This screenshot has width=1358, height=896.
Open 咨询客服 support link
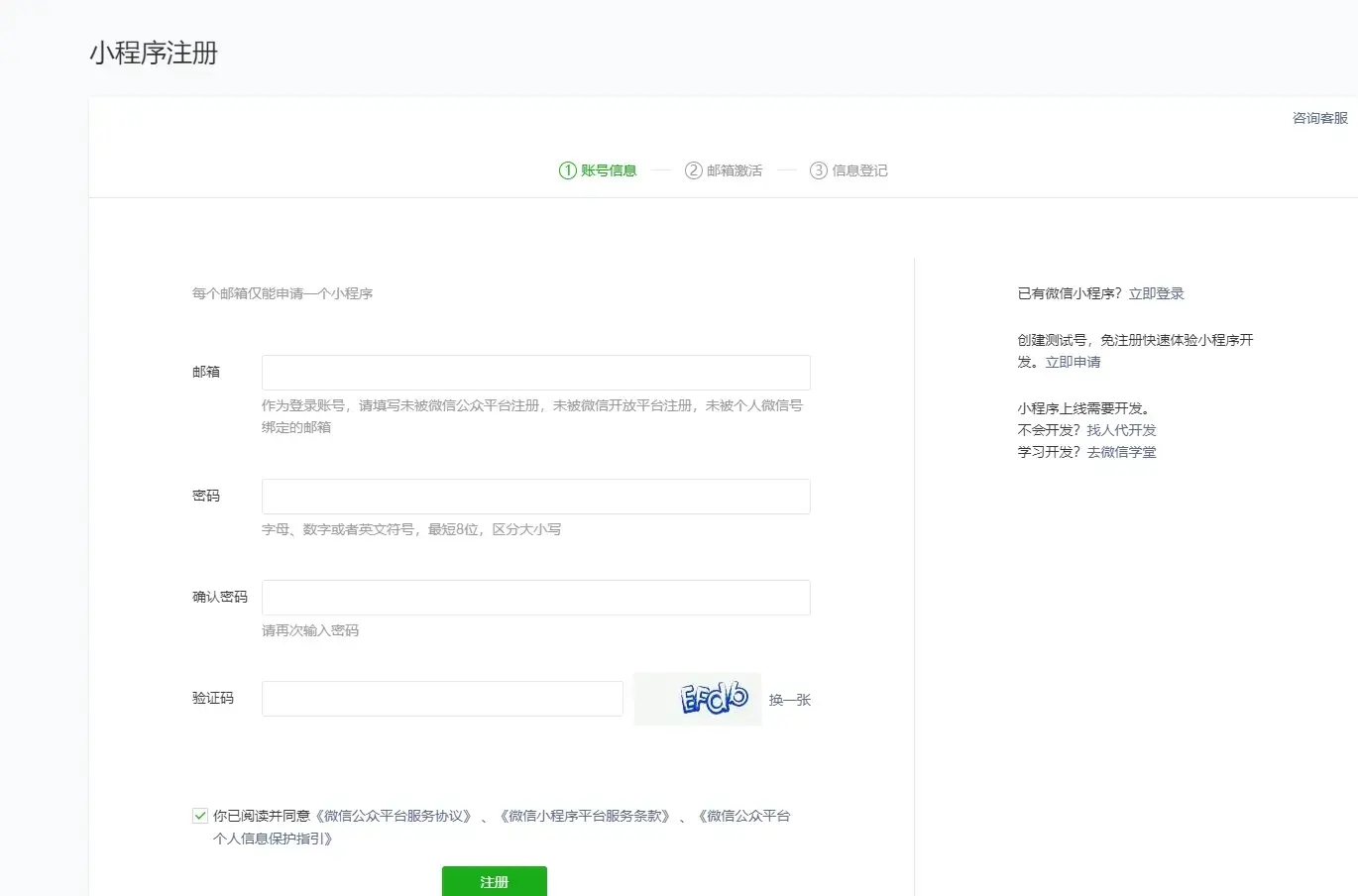(x=1319, y=118)
